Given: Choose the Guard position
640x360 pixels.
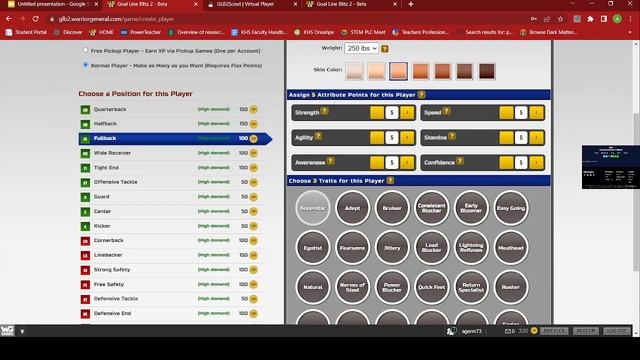Looking at the screenshot, I should click(171, 197).
